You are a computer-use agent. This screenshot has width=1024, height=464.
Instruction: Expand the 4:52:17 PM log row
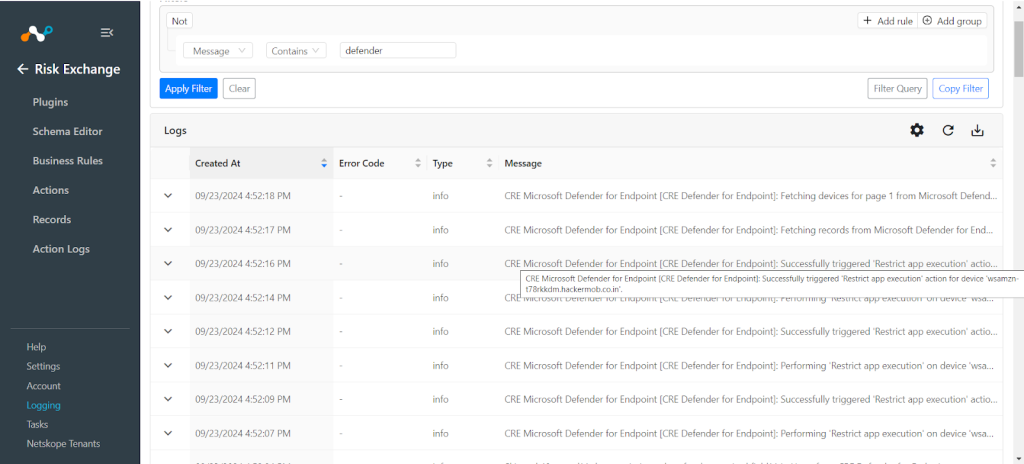click(168, 229)
